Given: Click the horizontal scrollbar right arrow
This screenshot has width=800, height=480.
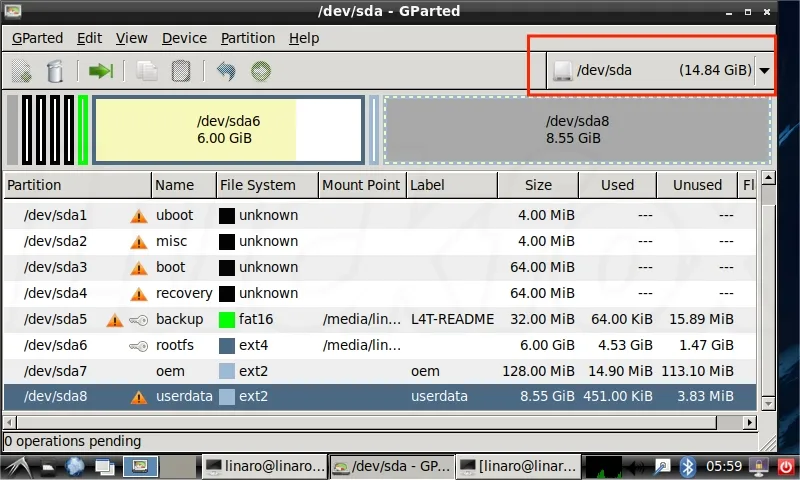Looking at the screenshot, I should 749,422.
